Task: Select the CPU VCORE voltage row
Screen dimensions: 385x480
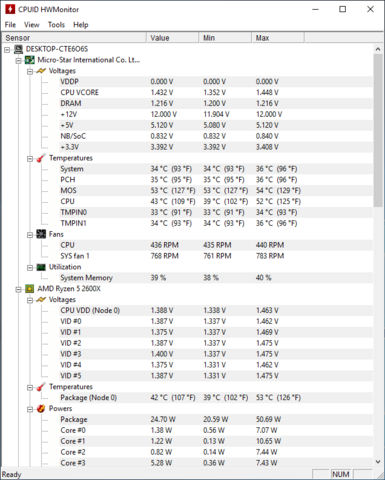Action: pyautogui.click(x=216, y=92)
